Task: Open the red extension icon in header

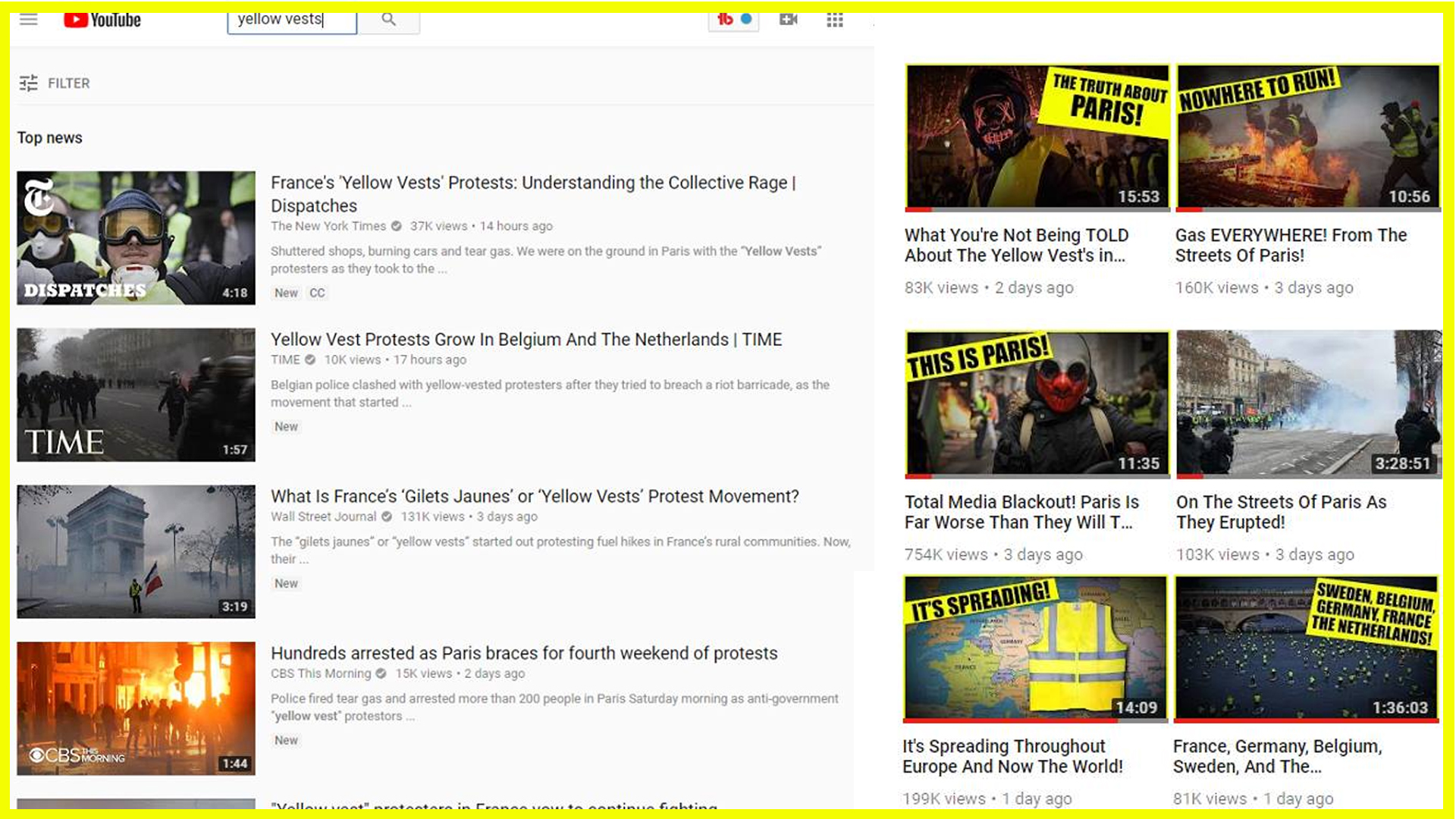Action: pos(726,20)
